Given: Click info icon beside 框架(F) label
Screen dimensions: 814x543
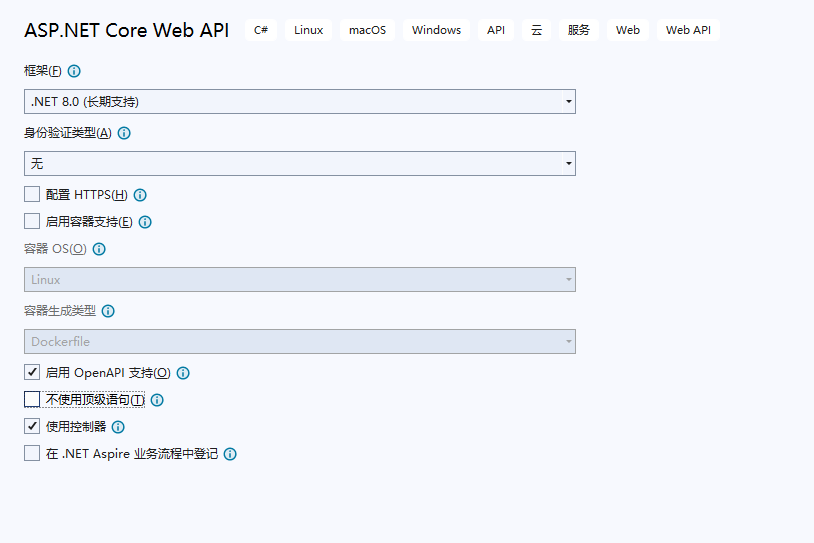Looking at the screenshot, I should tap(74, 71).
